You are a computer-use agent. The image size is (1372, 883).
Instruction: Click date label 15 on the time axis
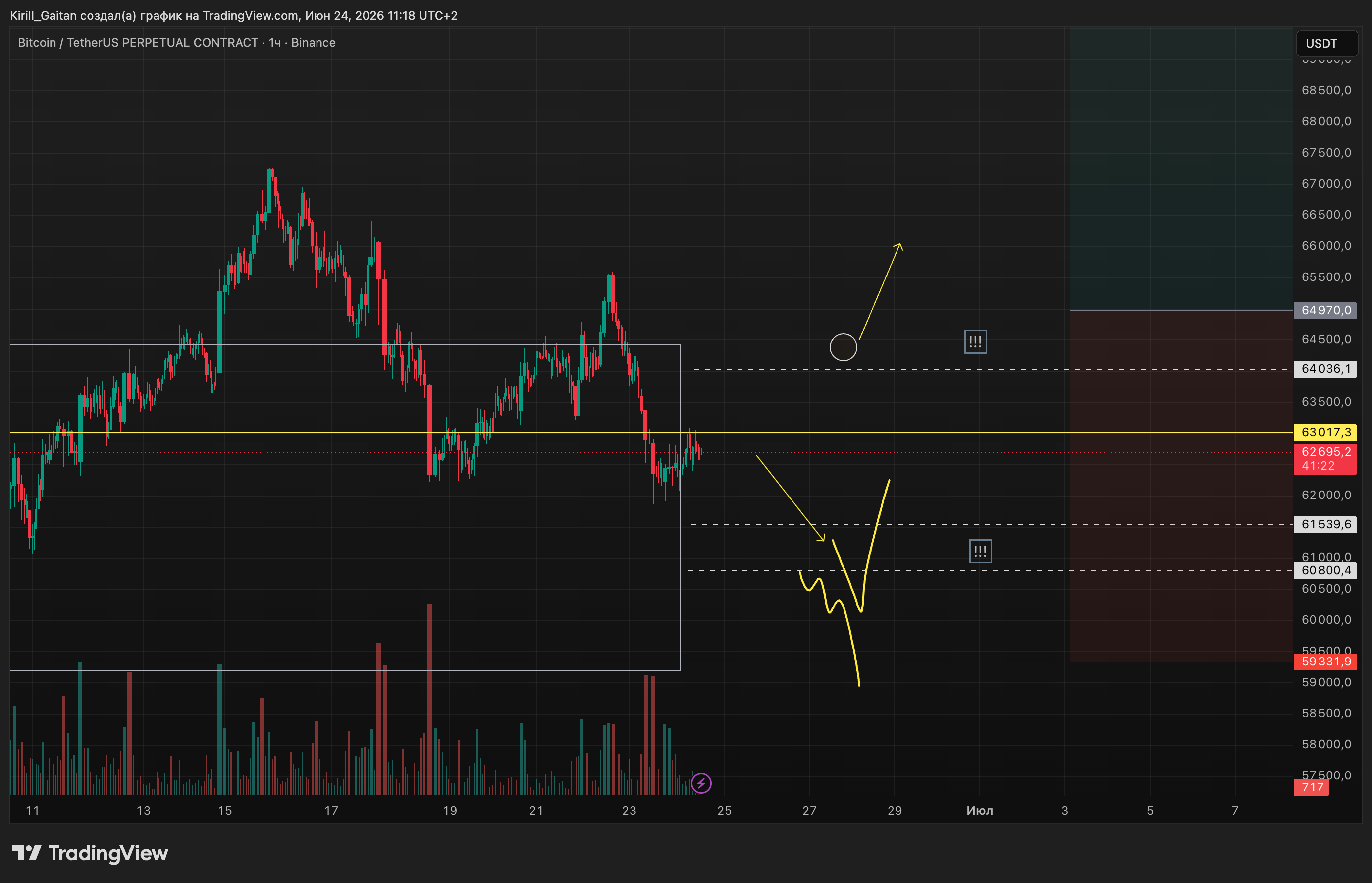click(x=225, y=810)
